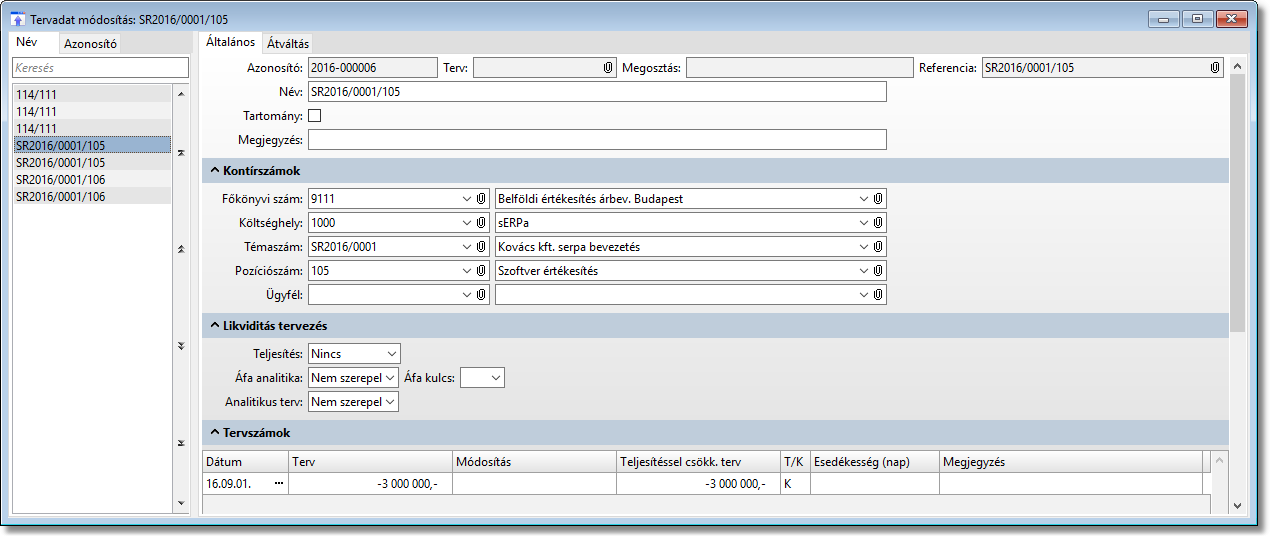
Task: Click the empty Megosztás field
Action: click(x=799, y=68)
